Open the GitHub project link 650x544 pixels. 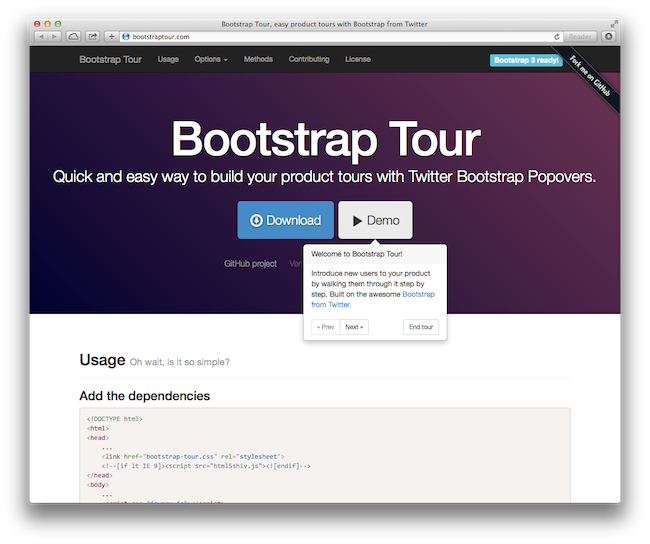[250, 264]
